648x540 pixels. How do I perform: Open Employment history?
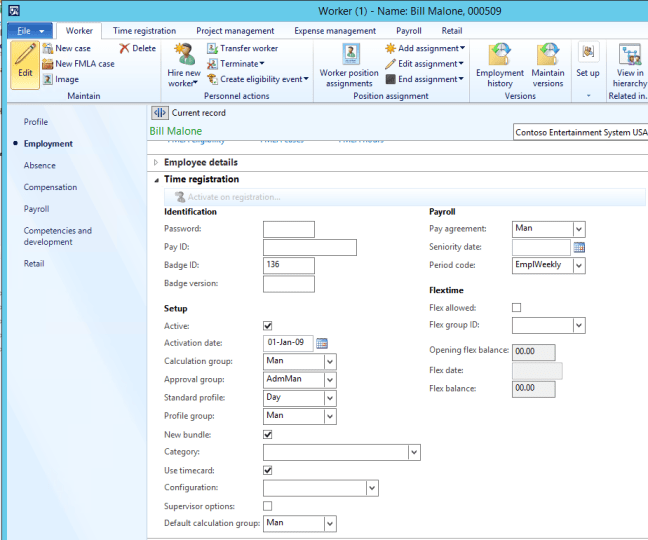pos(499,58)
